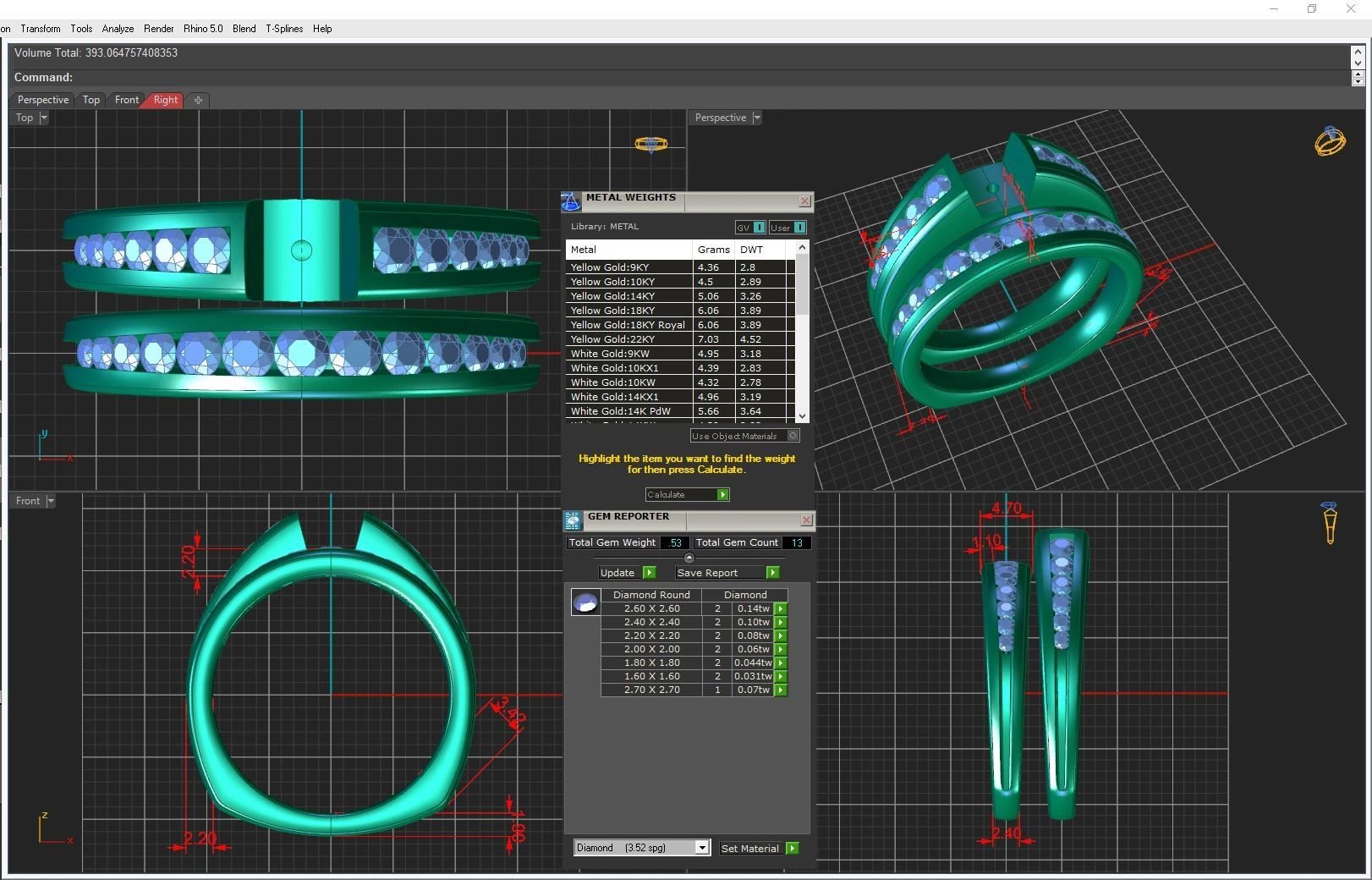Open the Perspective viewport dropdown arrow

pyautogui.click(x=757, y=118)
